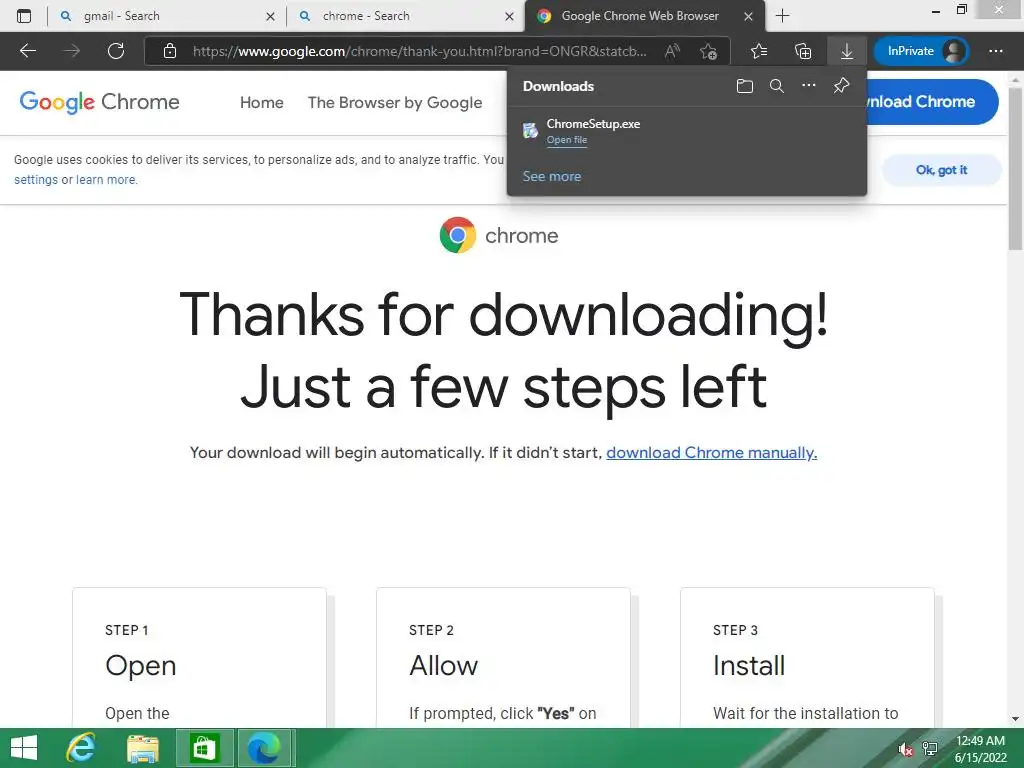Open the Favorites list icon
The image size is (1024, 768).
759,51
